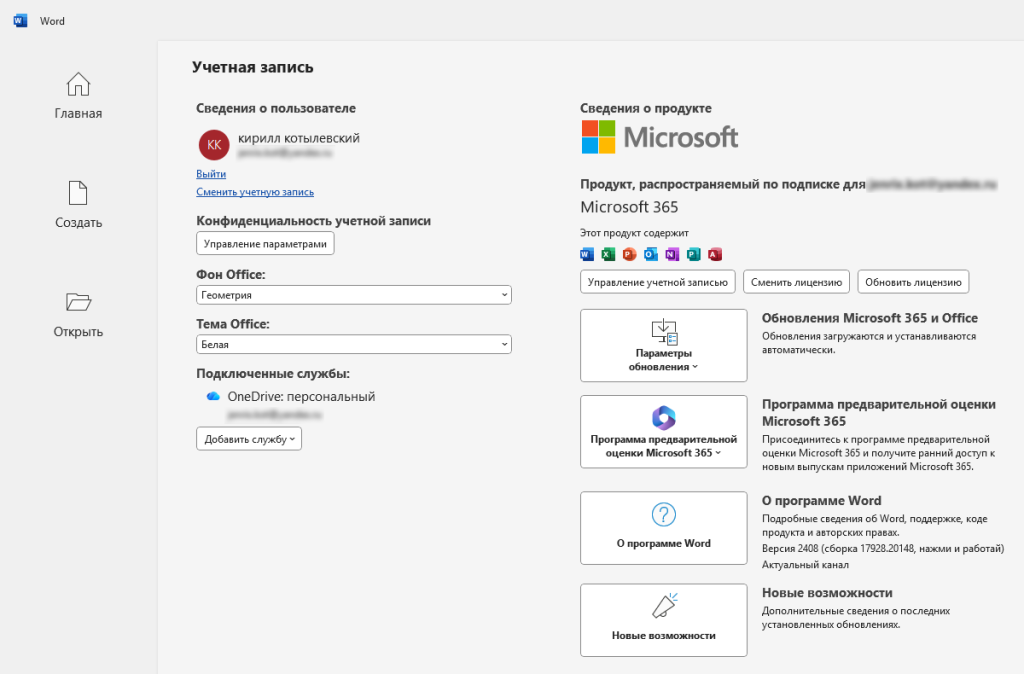Click the Выйти sign-out link
Viewport: 1024px width, 674px height.
(211, 174)
